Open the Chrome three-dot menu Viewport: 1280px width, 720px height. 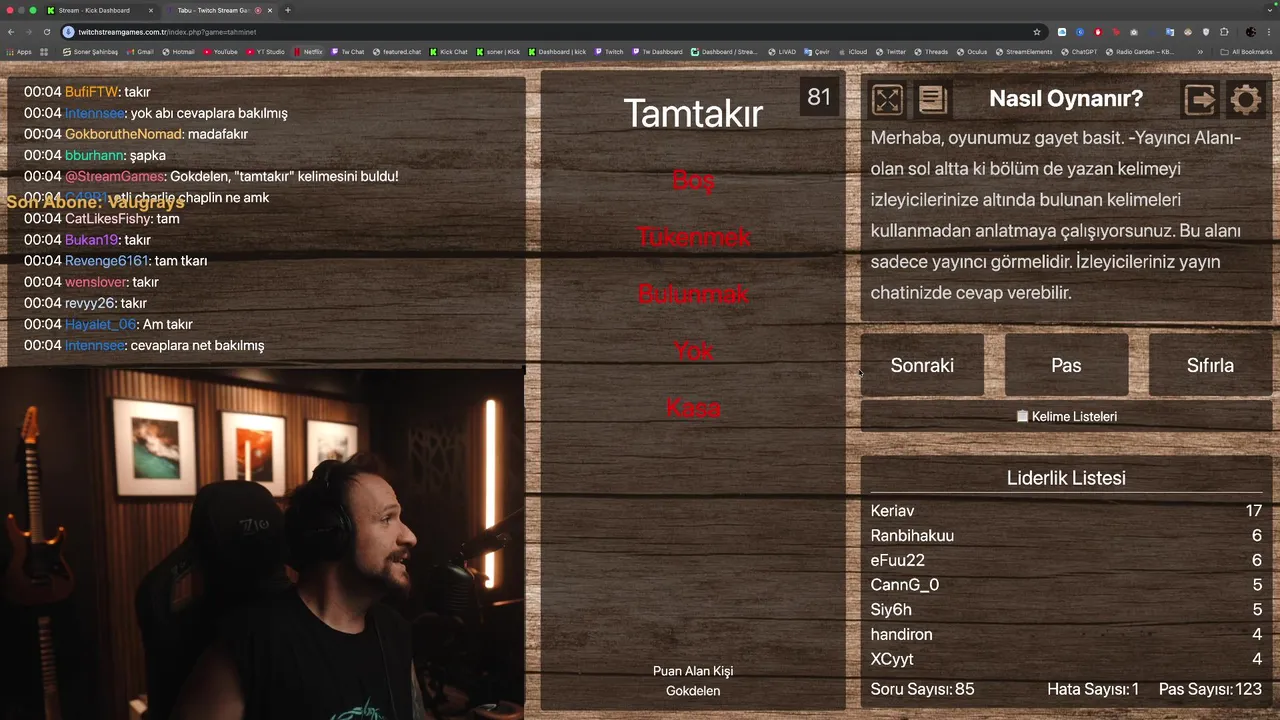tap(1269, 32)
